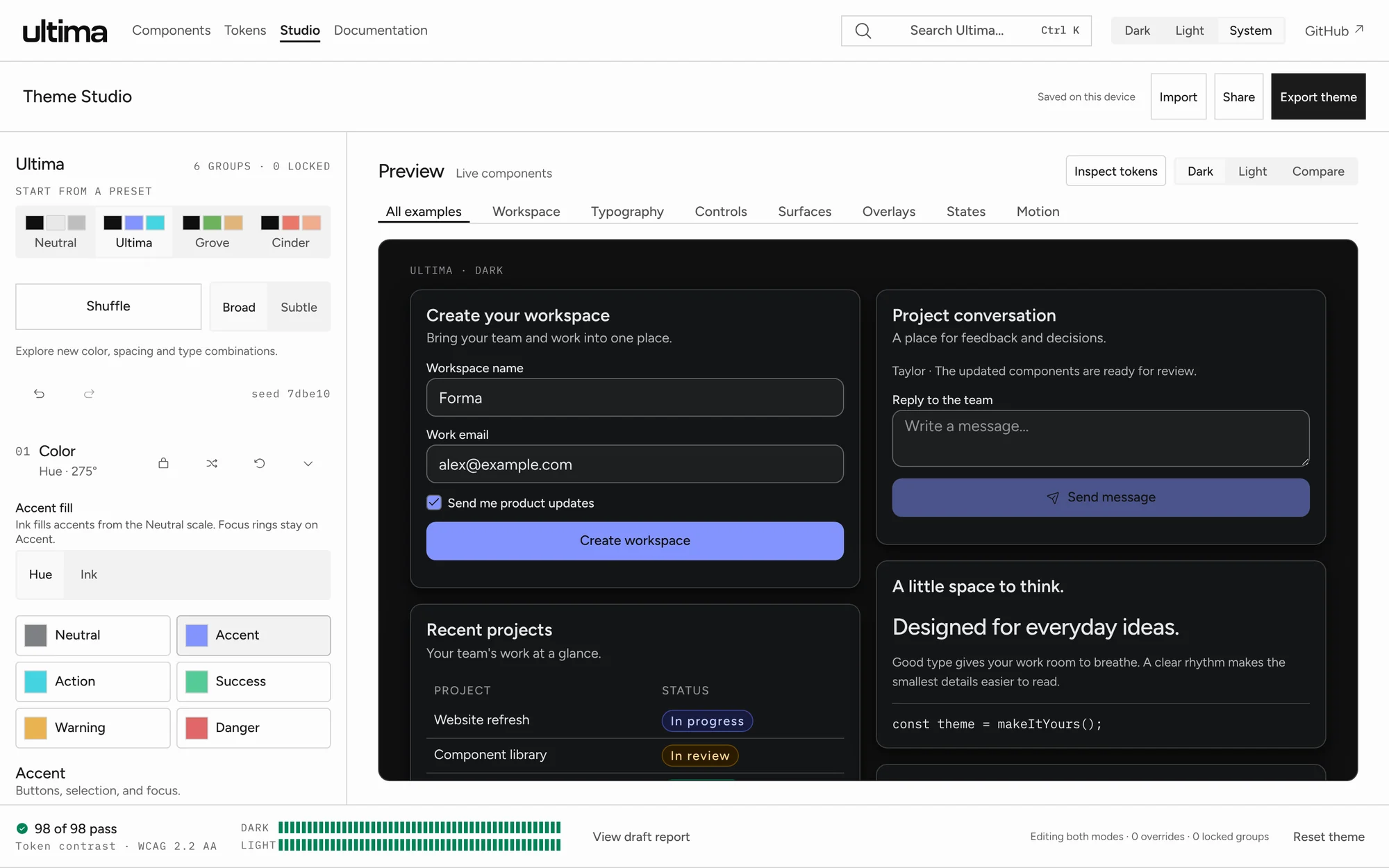1389x868 pixels.
Task: Select the Danger color swatch
Action: (253, 728)
